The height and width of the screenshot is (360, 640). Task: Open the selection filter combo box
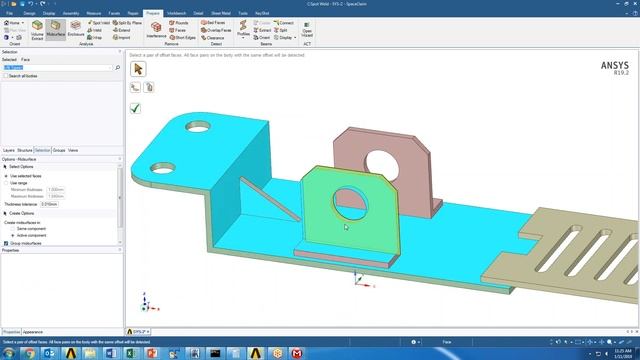click(x=57, y=67)
